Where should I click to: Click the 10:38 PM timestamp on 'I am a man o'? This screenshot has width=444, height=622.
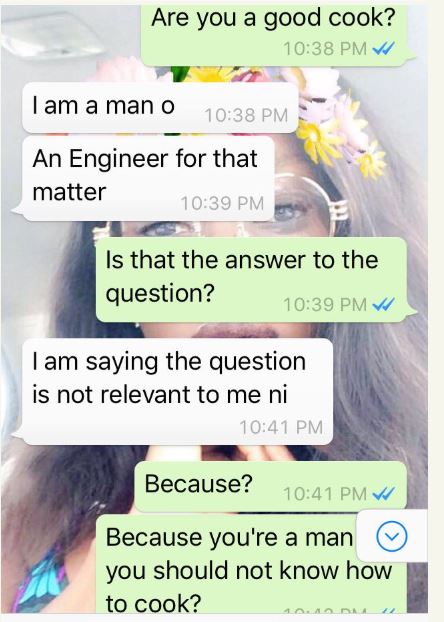[x=246, y=115]
